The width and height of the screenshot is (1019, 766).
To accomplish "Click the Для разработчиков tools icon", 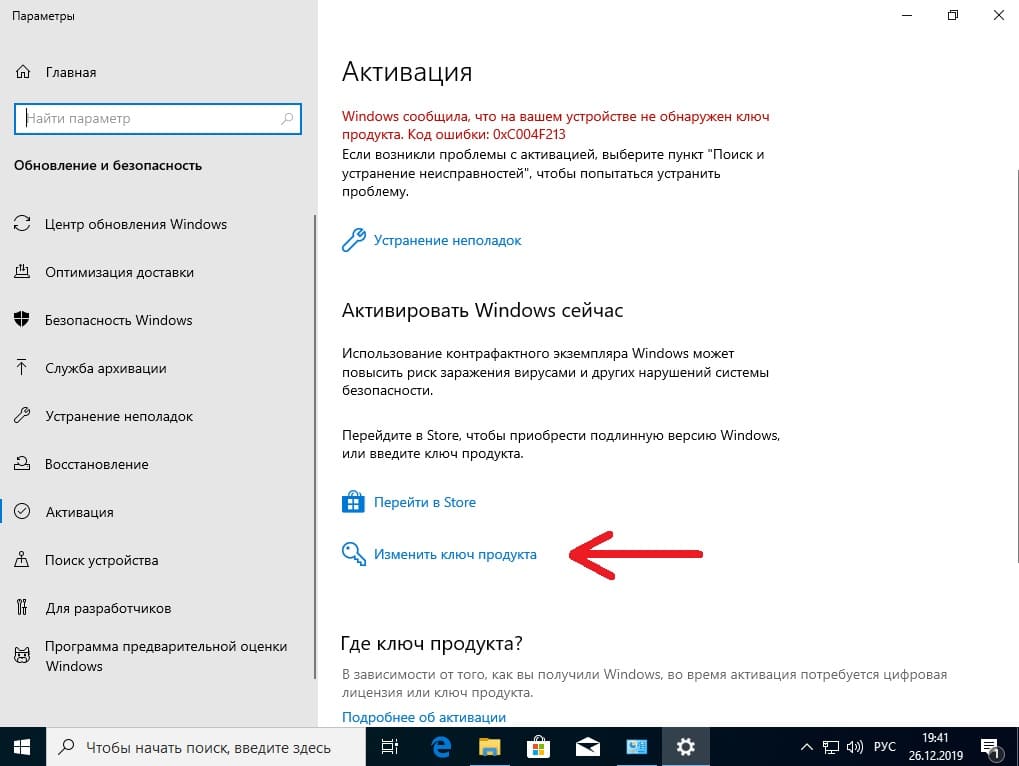I will pyautogui.click(x=22, y=607).
